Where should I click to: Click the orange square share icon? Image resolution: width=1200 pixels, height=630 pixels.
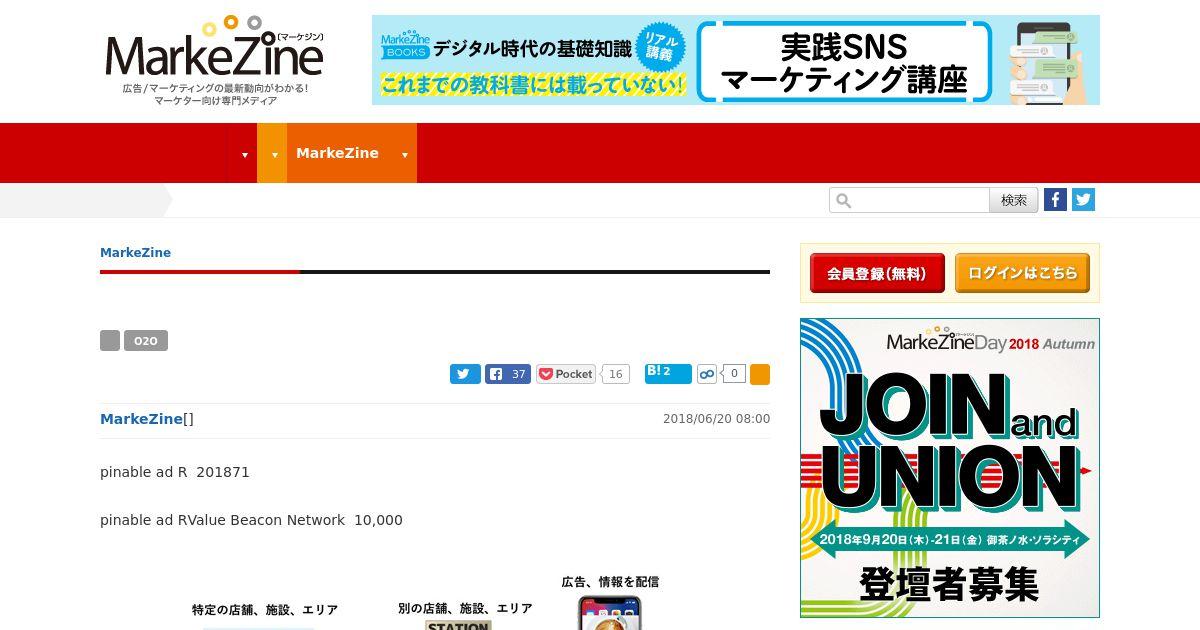click(760, 374)
